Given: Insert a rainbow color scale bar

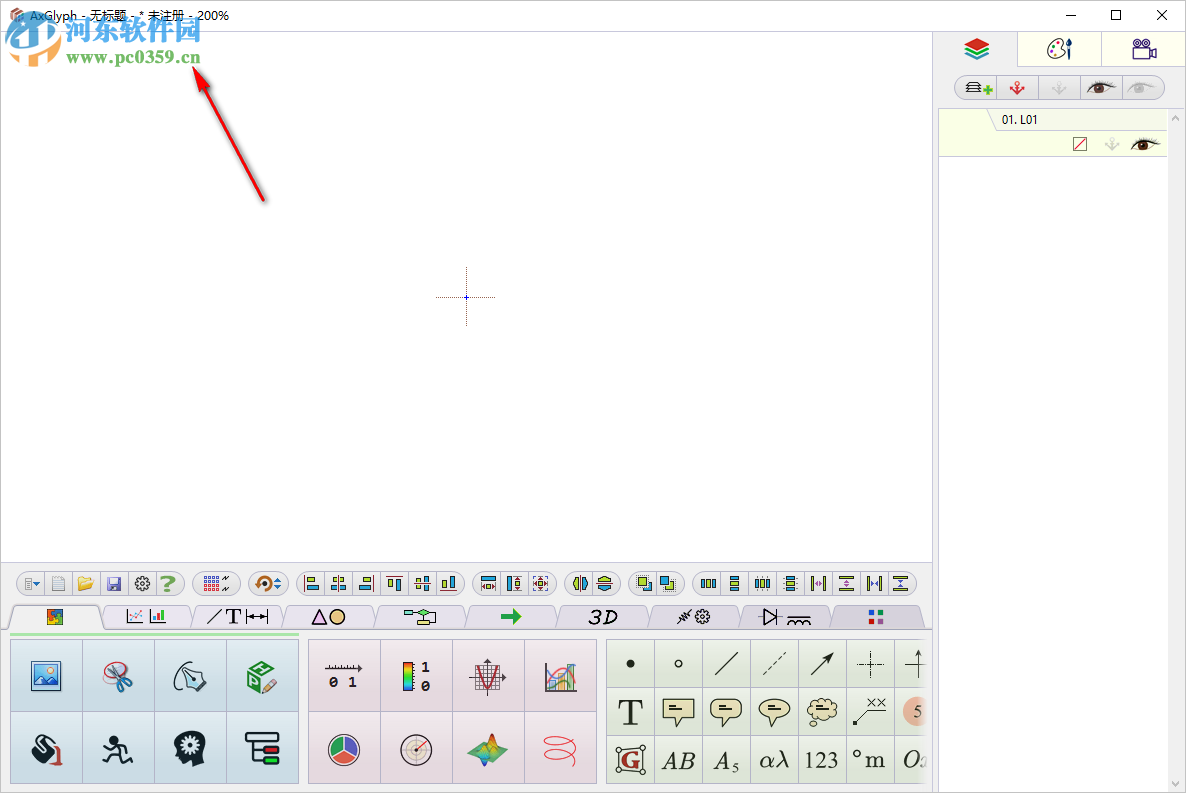Looking at the screenshot, I should click(x=416, y=676).
